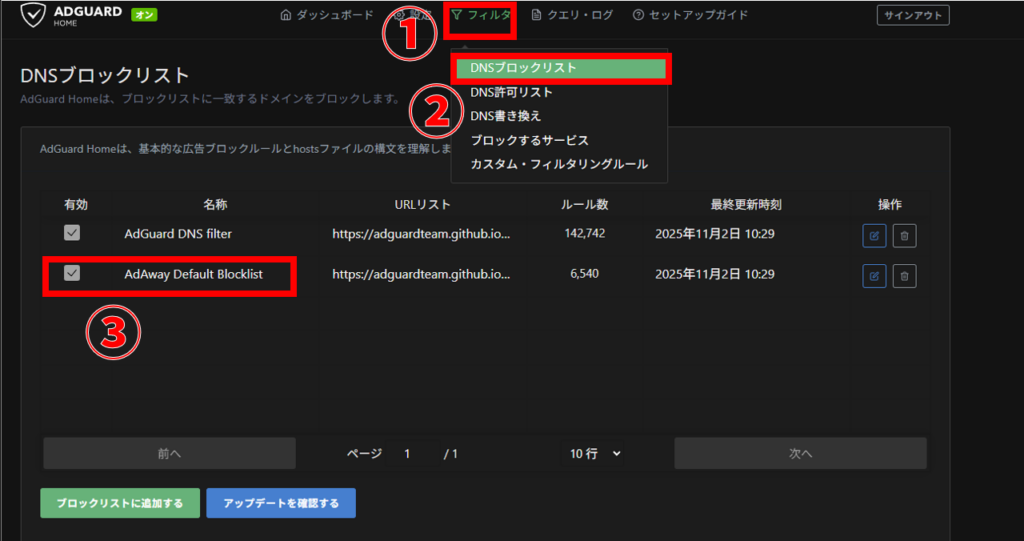Open the 10 行 rows-per-page dropdown
1024x541 pixels.
click(593, 453)
